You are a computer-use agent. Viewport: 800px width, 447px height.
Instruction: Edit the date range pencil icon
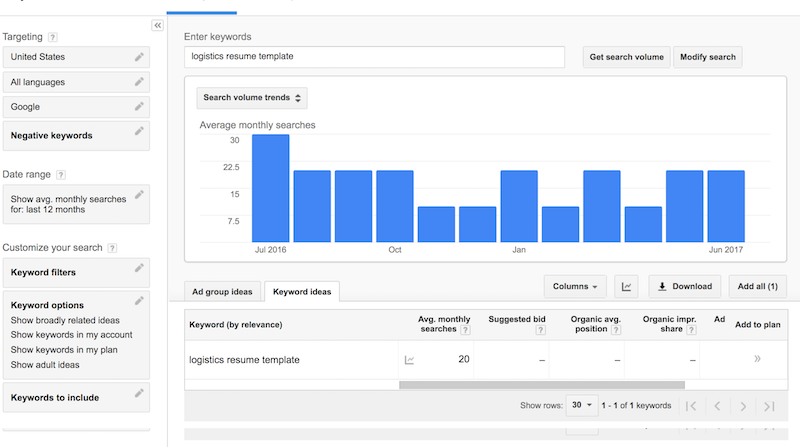[x=139, y=194]
